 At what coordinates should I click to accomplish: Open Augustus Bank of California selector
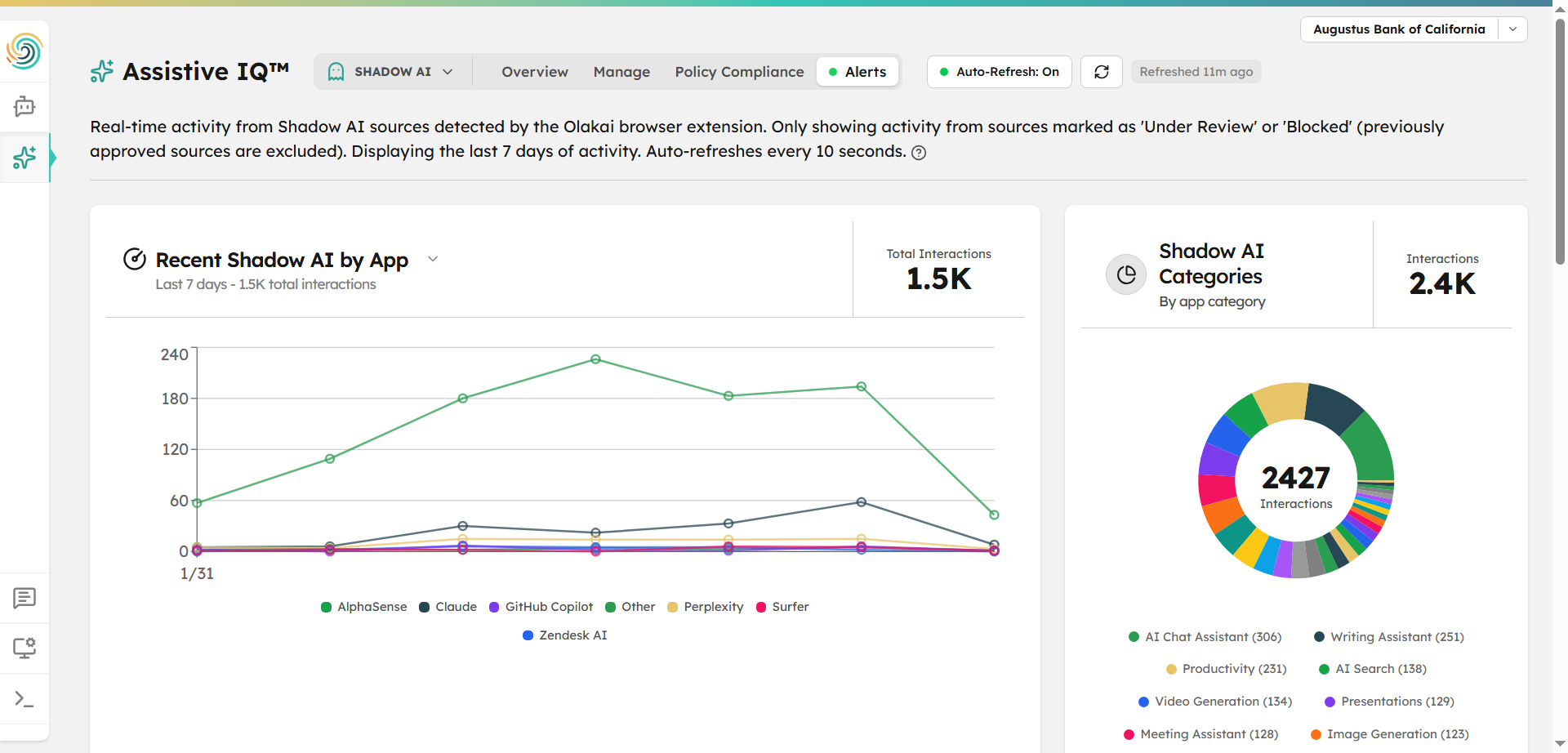[1413, 29]
